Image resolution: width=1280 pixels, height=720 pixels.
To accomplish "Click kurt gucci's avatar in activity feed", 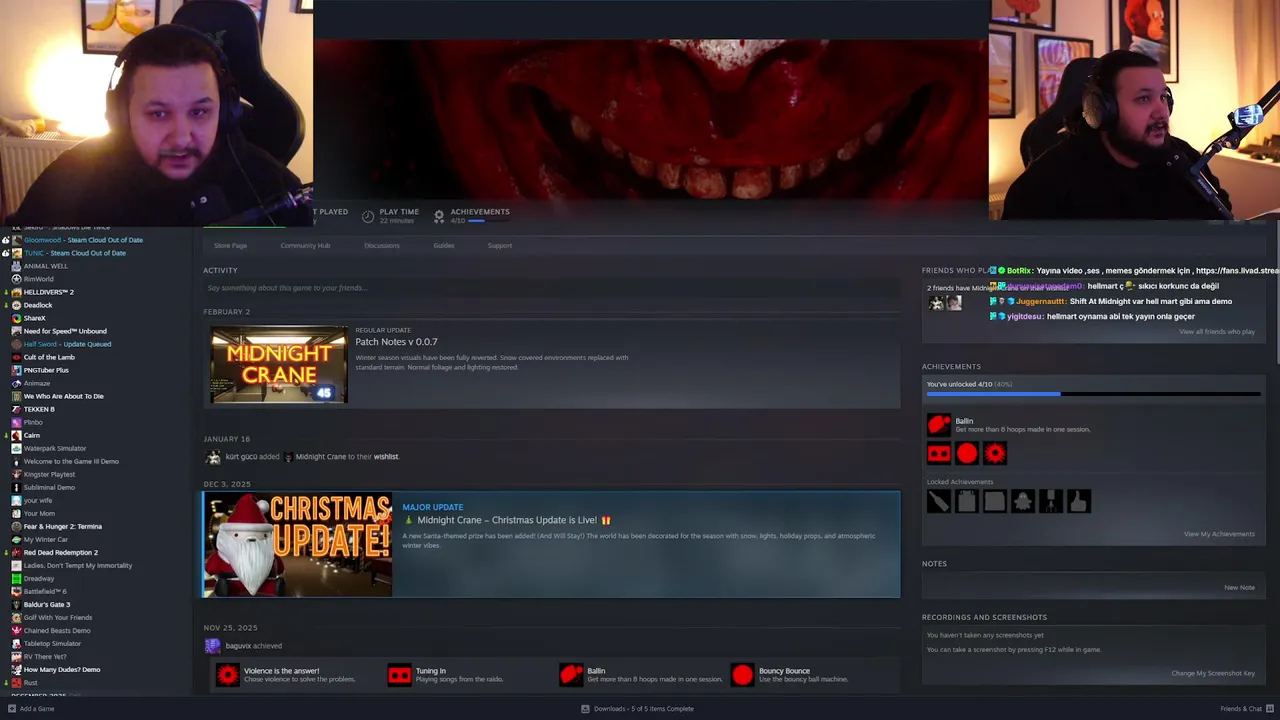I will 213,457.
